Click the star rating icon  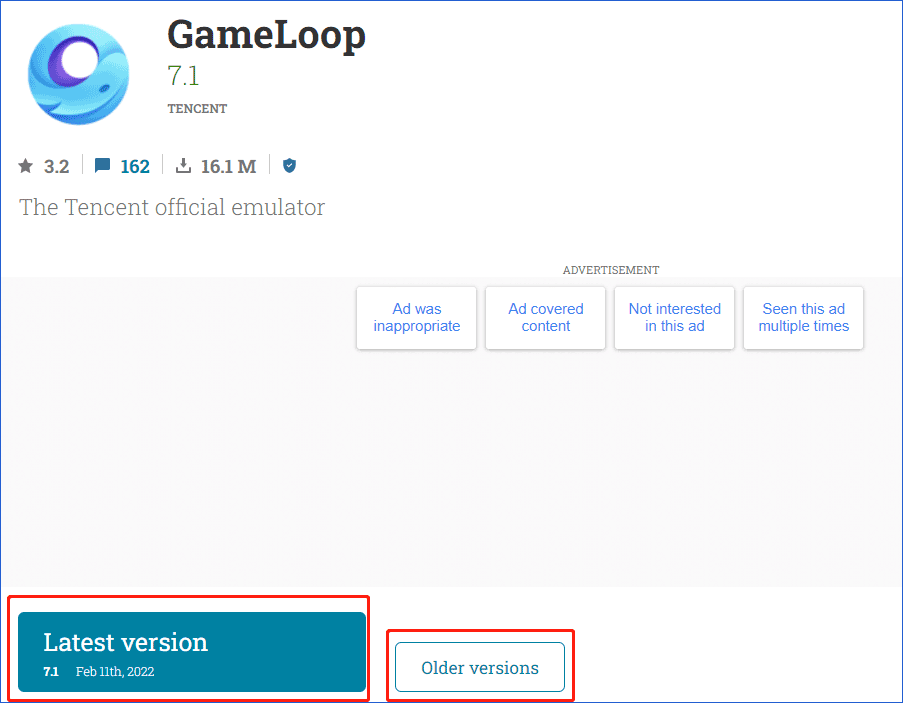(x=25, y=166)
